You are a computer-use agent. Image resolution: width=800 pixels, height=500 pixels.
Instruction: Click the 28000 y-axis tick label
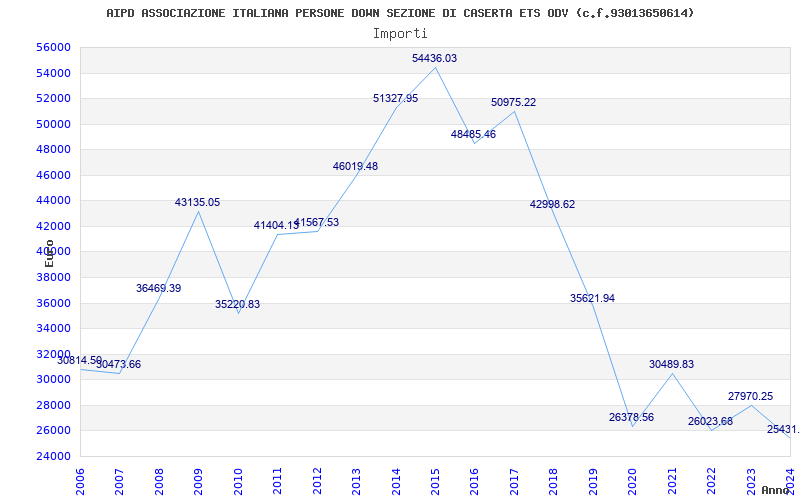[53, 405]
